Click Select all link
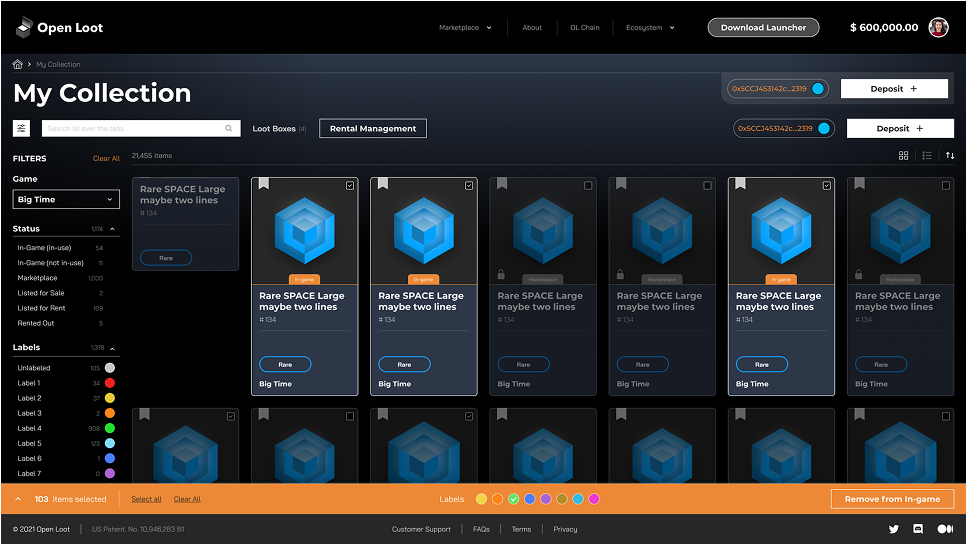Image resolution: width=967 pixels, height=546 pixels. (x=146, y=499)
